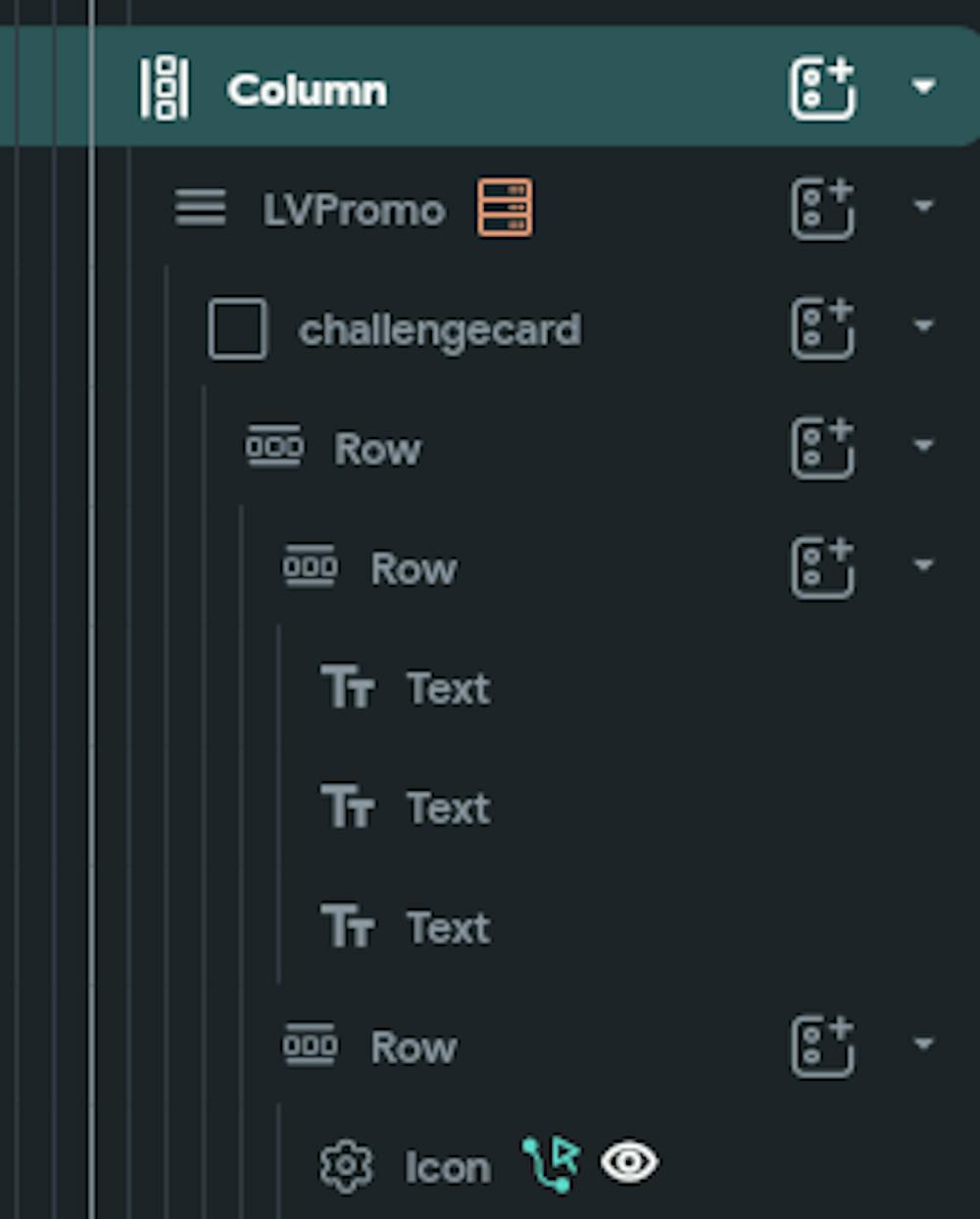Expand the dropdown arrow on the Column row
980x1219 pixels.
(922, 87)
